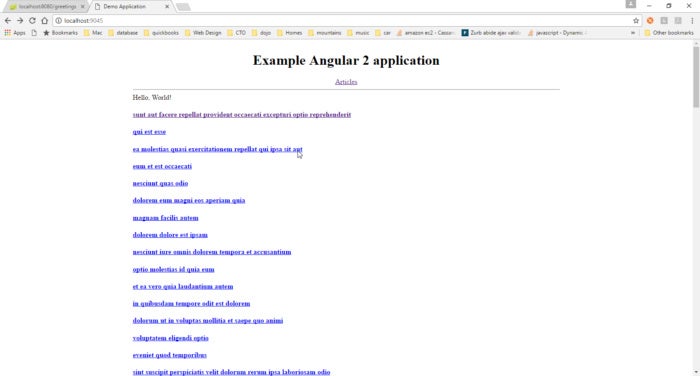Click the Chrome profile icon in the title bar
The height and width of the screenshot is (376, 700).
pyautogui.click(x=630, y=4)
